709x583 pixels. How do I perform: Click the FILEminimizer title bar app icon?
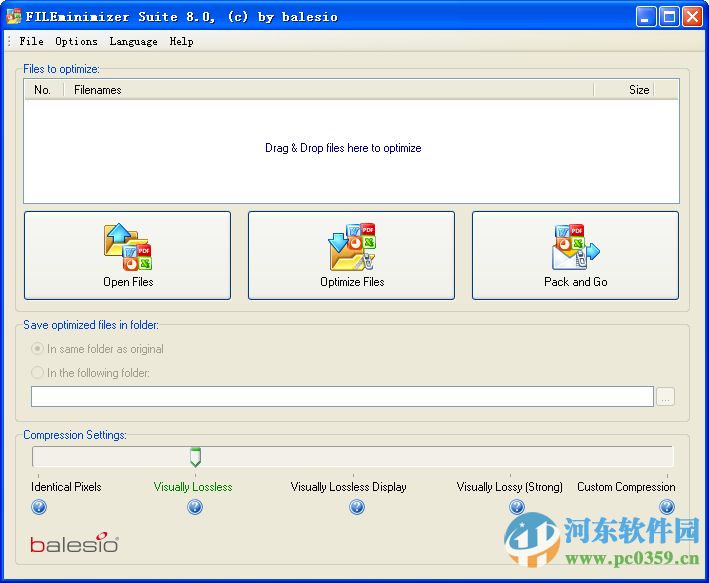coord(14,16)
